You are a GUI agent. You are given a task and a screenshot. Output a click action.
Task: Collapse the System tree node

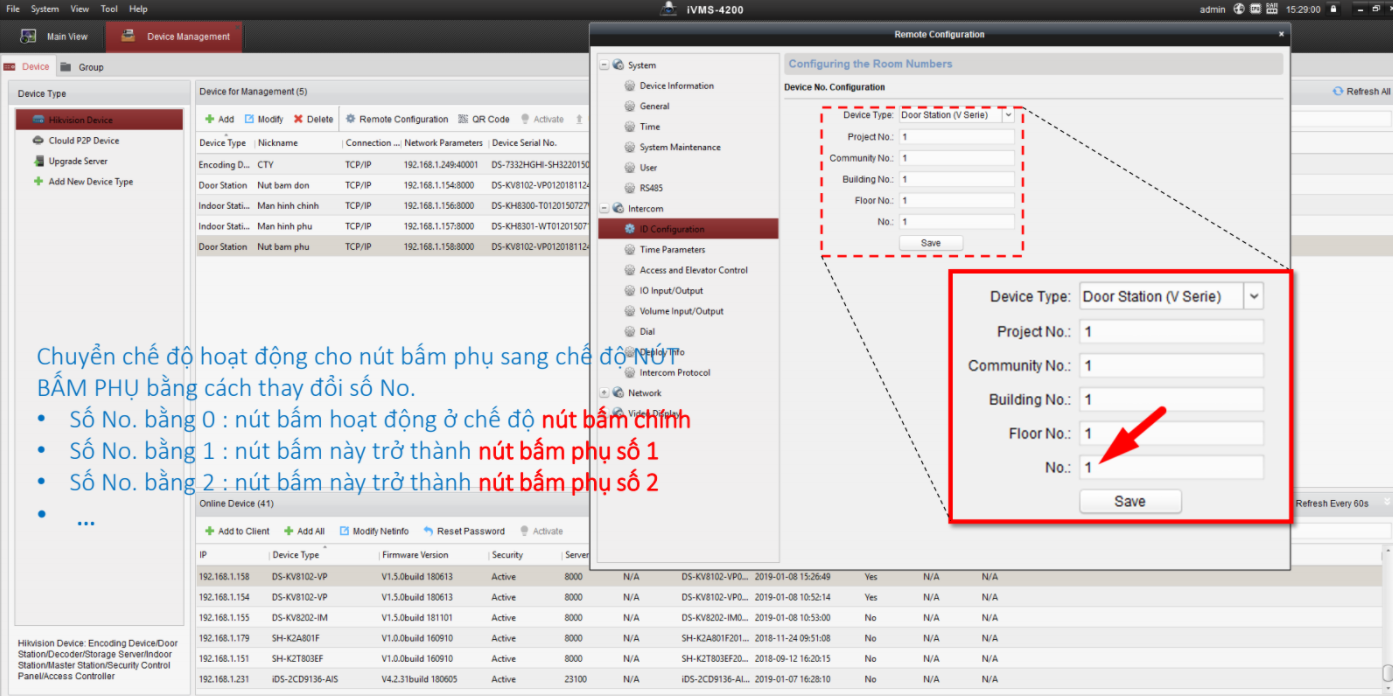click(604, 66)
